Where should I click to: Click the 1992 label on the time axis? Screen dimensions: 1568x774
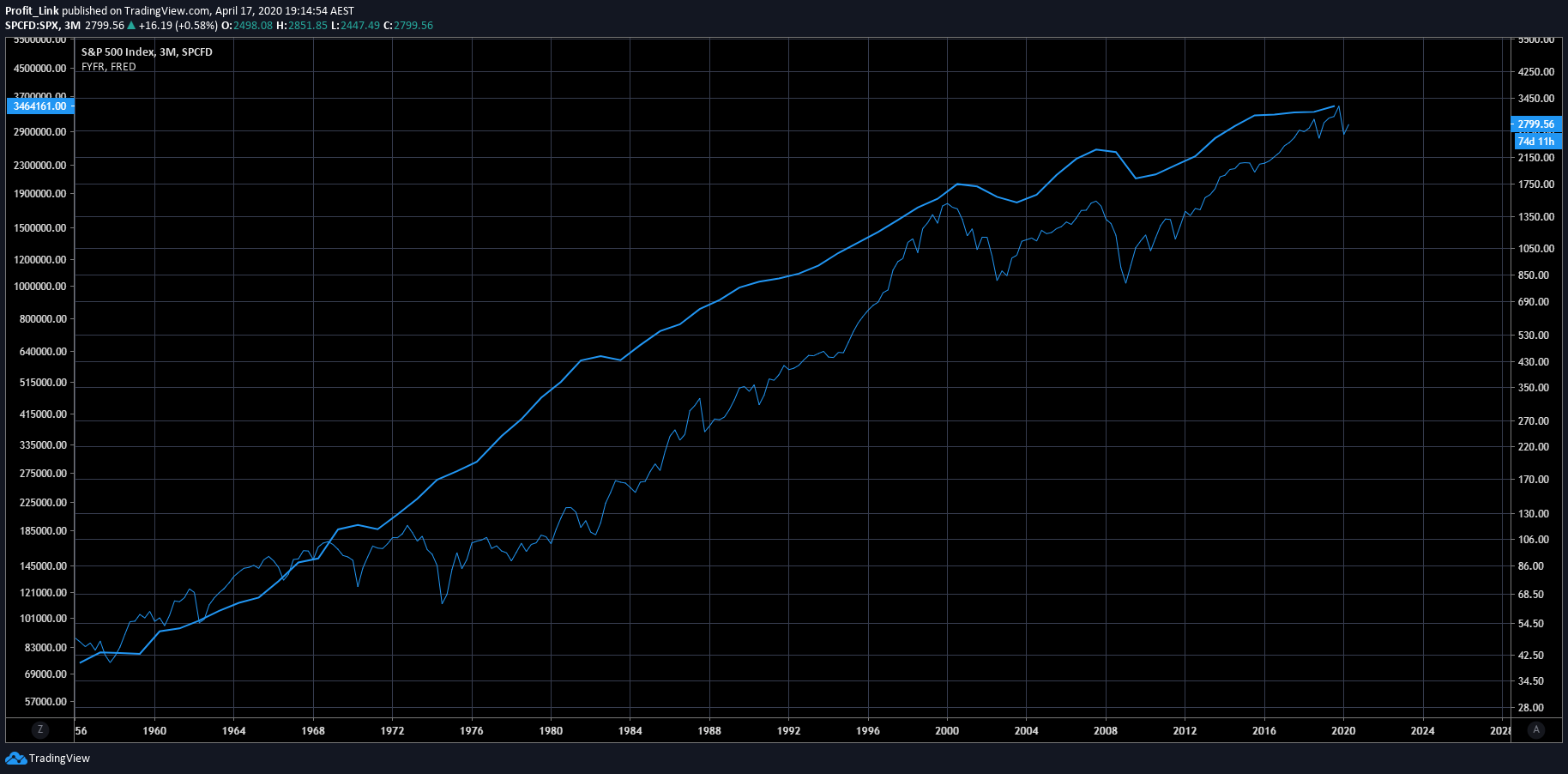788,731
